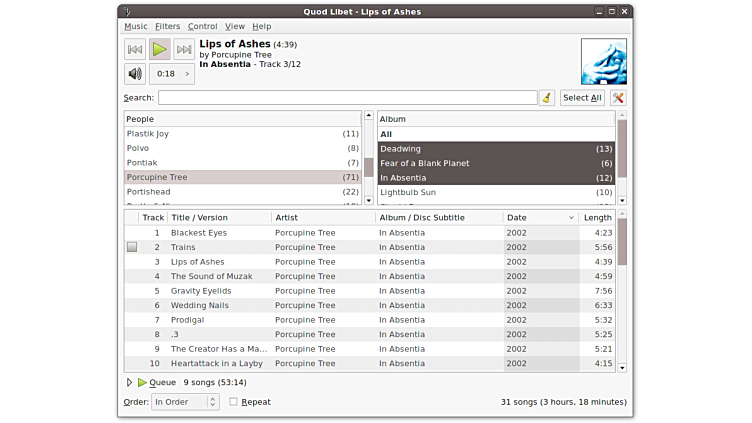Open the Filters menu
This screenshot has width=752, height=423.
click(x=167, y=26)
